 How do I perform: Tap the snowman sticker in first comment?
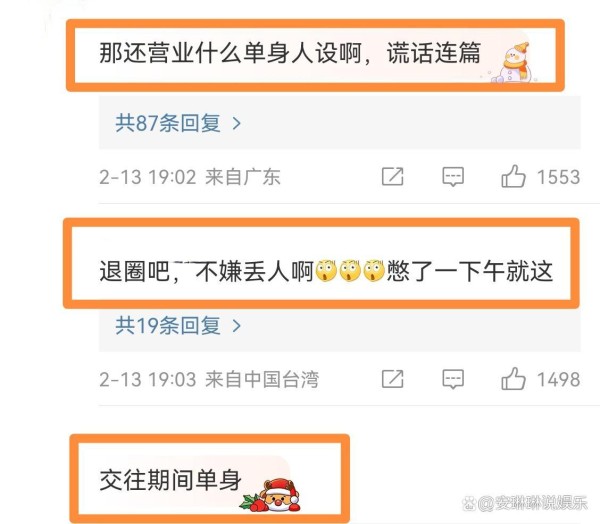(x=512, y=63)
